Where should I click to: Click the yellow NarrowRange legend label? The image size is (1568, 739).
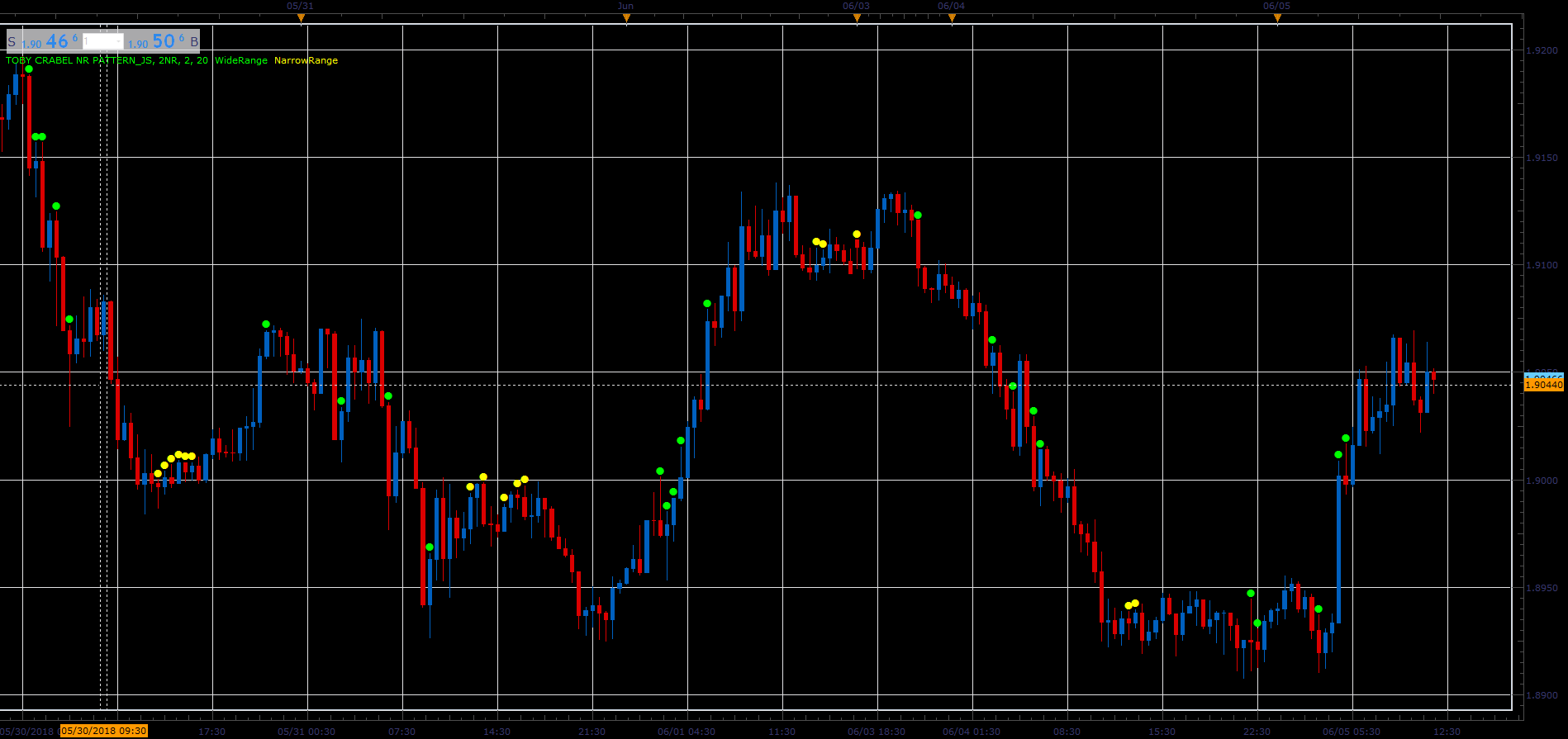306,60
